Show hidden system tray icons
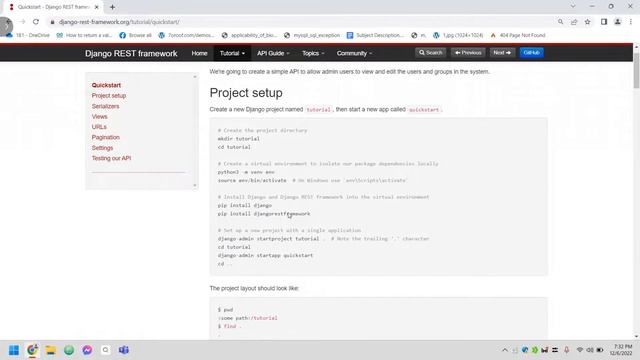The height and width of the screenshot is (360, 640). coord(505,350)
